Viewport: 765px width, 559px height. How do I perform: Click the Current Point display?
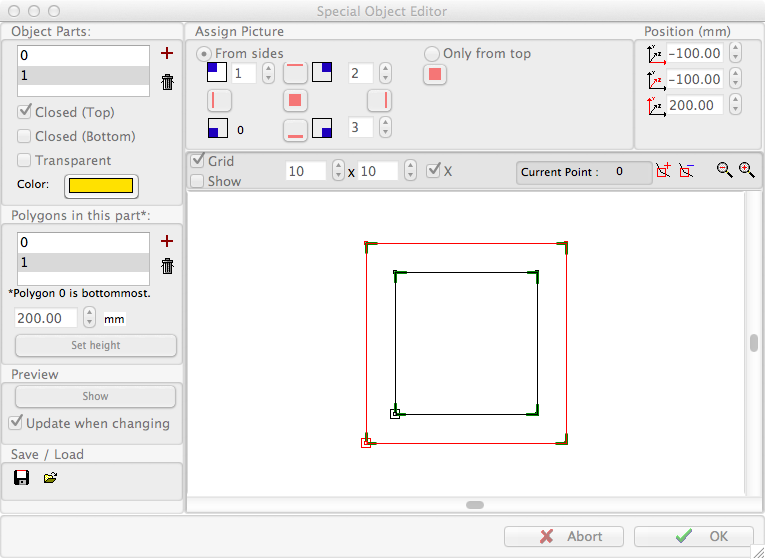tap(584, 172)
